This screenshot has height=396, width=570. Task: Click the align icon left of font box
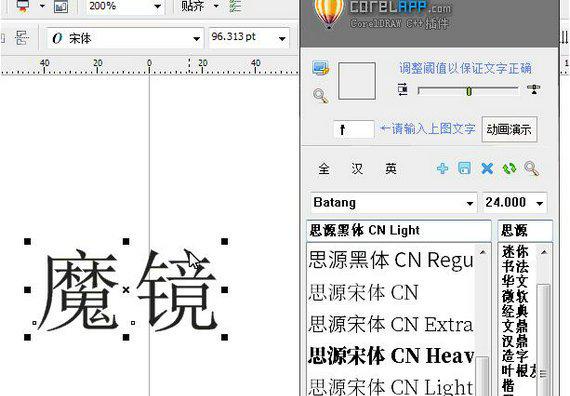pos(22,38)
